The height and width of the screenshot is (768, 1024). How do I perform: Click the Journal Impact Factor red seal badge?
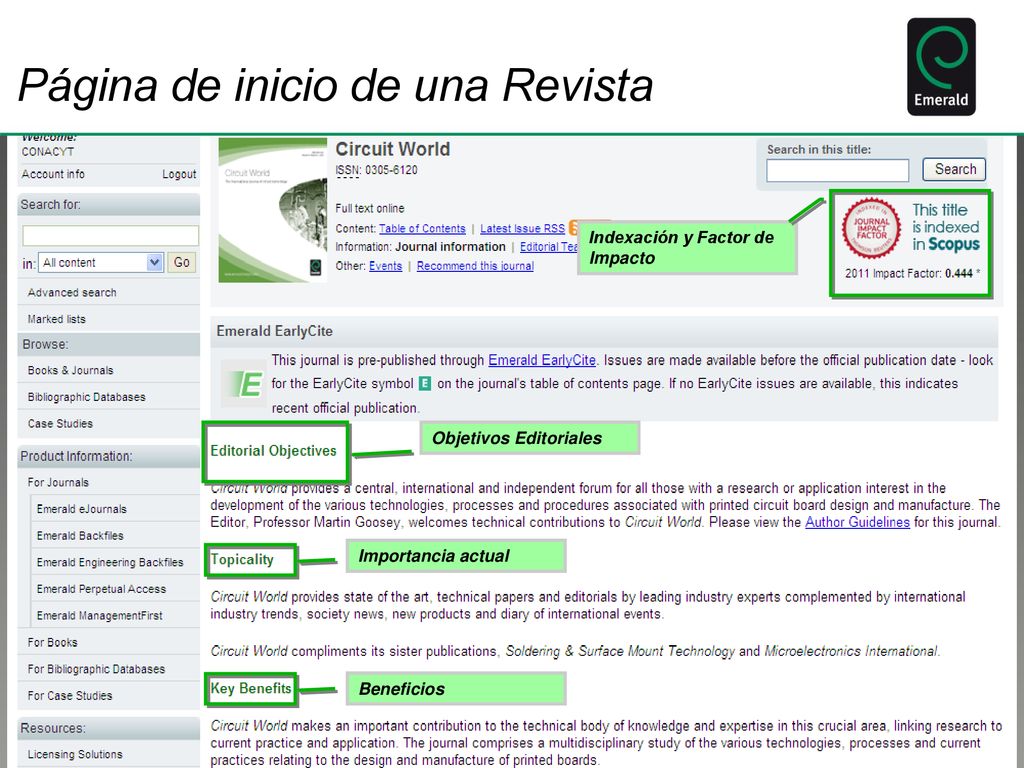871,228
